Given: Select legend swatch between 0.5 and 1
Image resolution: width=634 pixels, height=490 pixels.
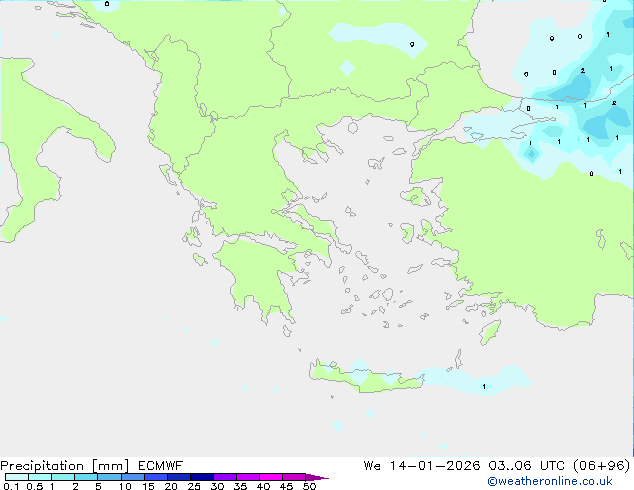Looking at the screenshot, I should click(40, 477).
